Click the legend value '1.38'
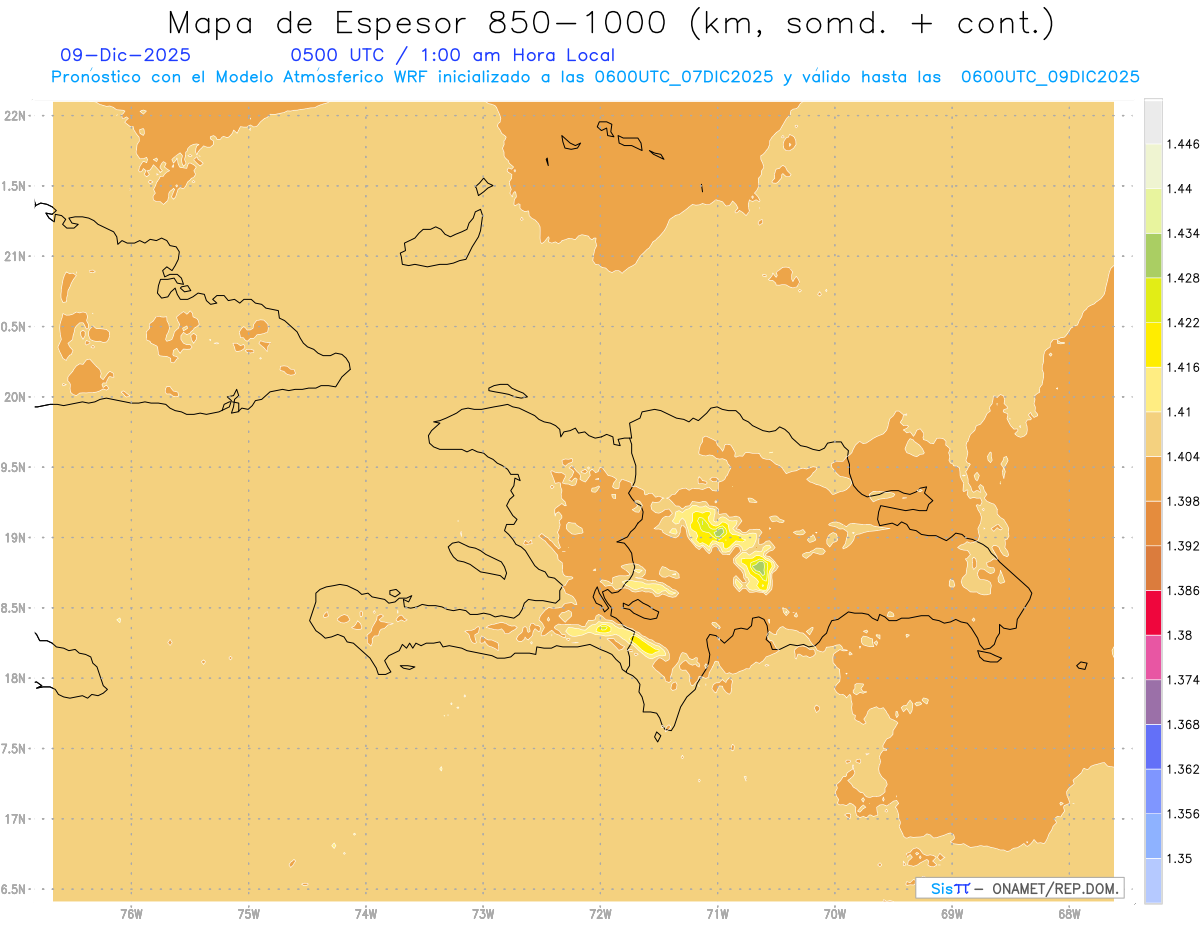 [1177, 635]
